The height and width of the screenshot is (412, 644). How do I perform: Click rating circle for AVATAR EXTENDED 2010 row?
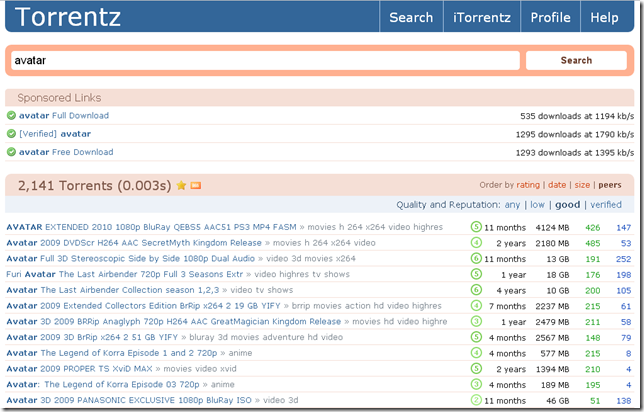[476, 227]
